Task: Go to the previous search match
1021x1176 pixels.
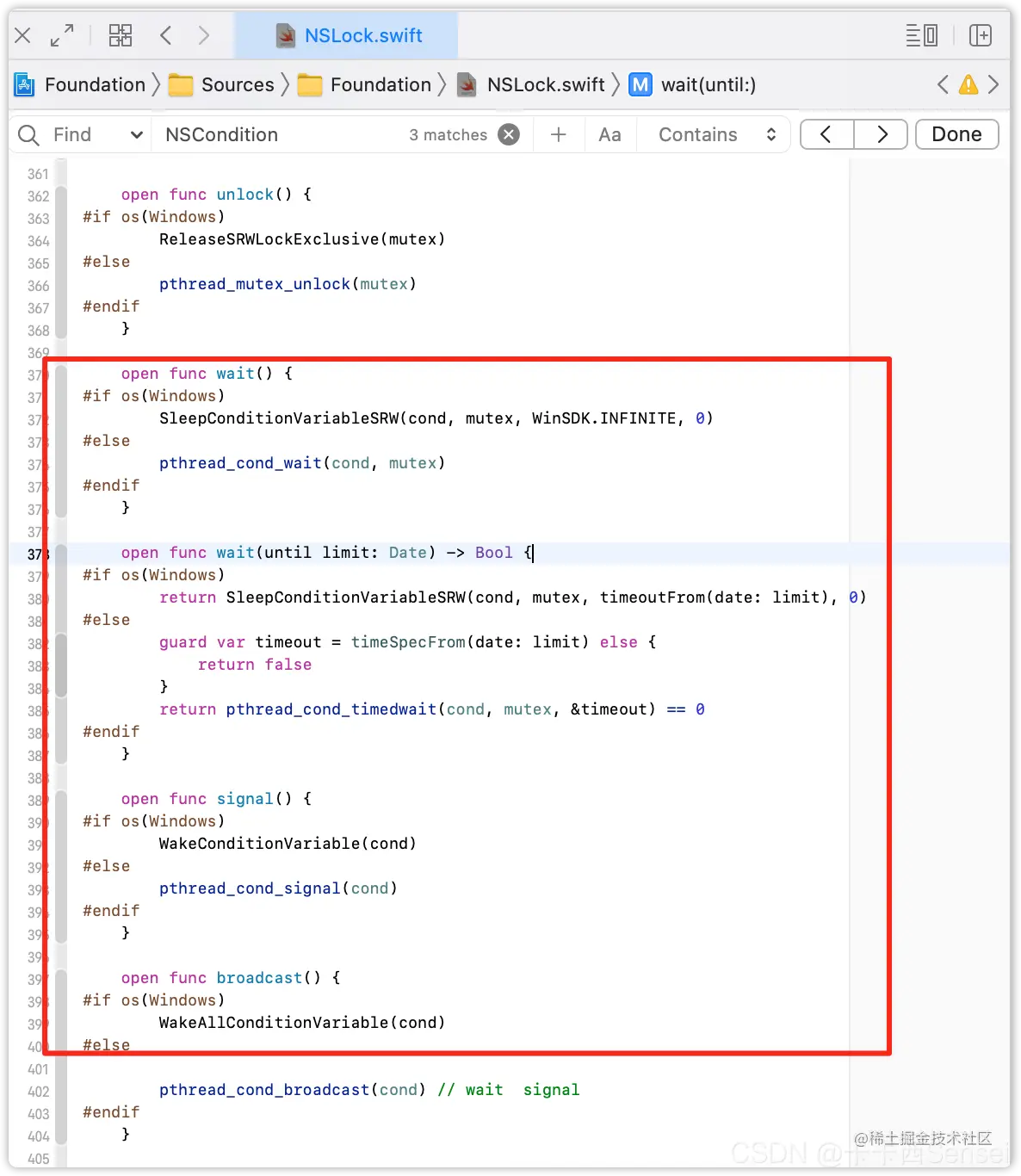Action: coord(826,134)
